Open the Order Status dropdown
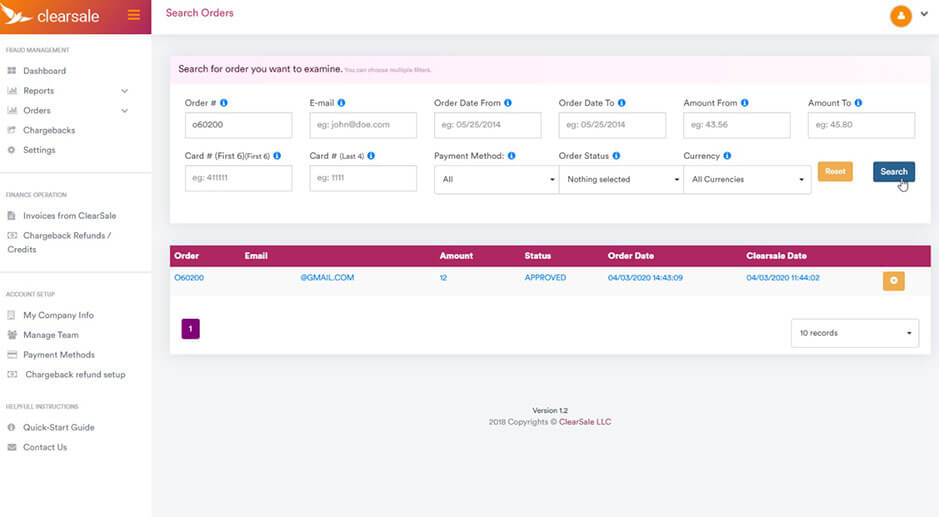939x517 pixels. (x=620, y=179)
